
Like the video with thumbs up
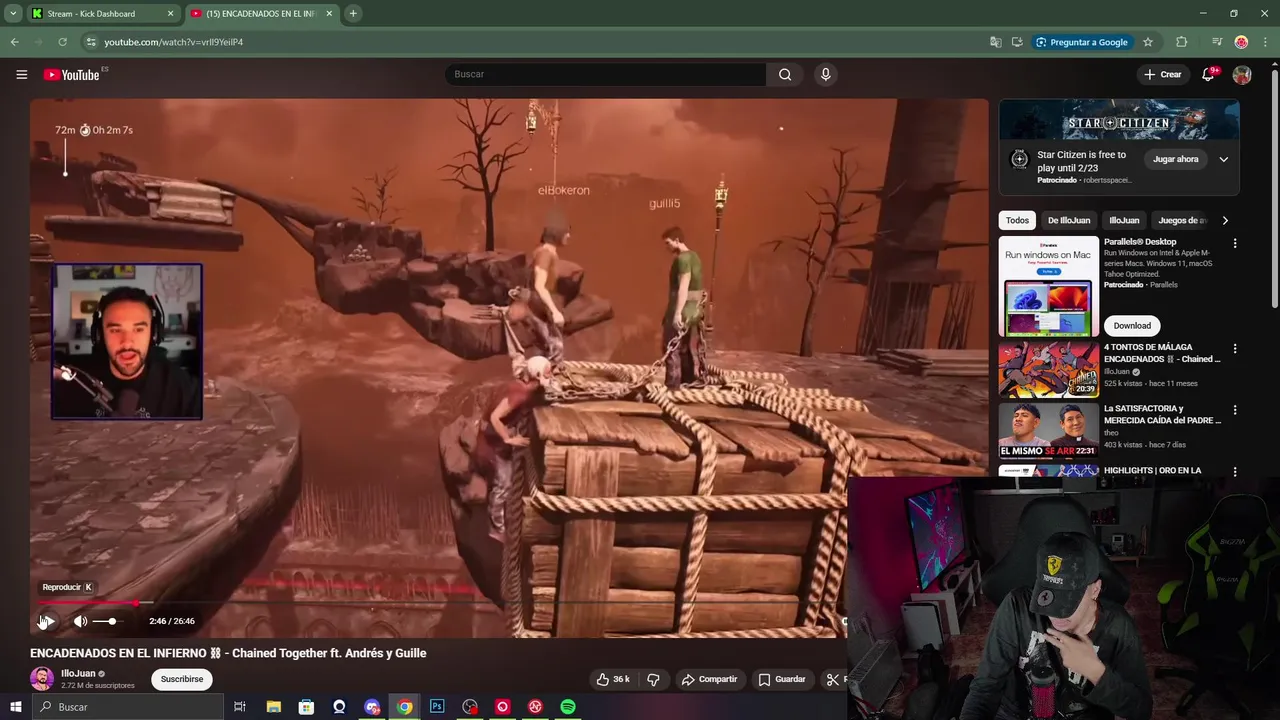613,679
